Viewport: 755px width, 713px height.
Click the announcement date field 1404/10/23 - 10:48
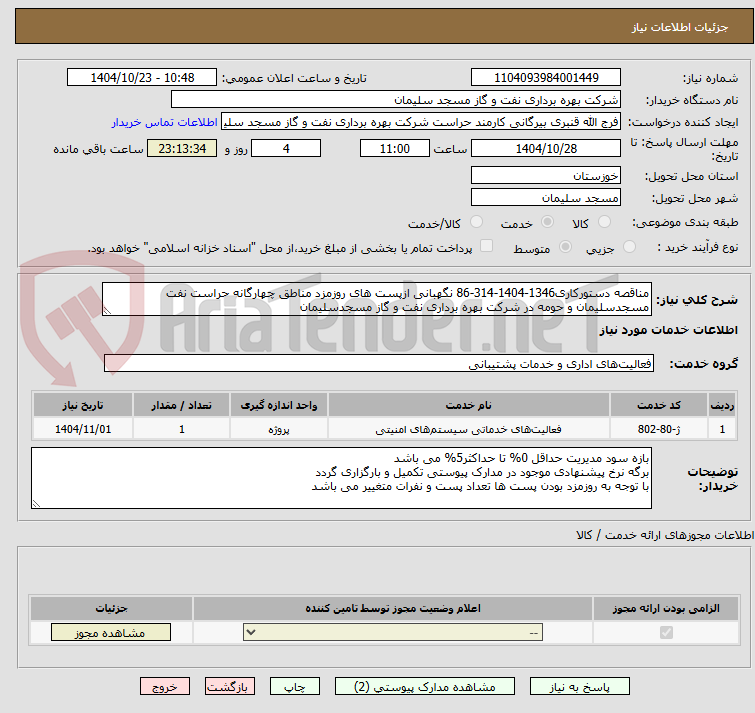(x=142, y=78)
